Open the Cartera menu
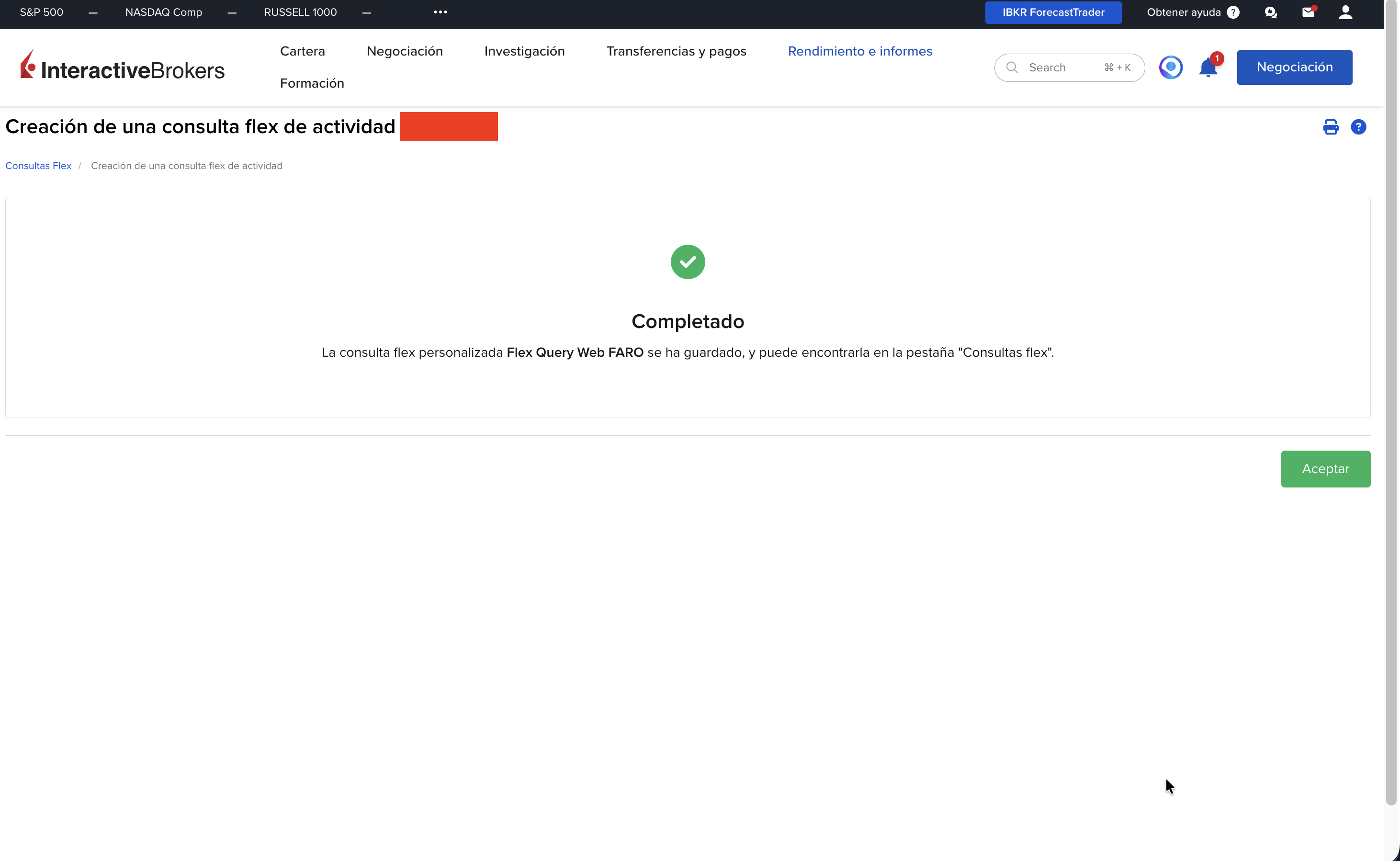 coord(302,51)
